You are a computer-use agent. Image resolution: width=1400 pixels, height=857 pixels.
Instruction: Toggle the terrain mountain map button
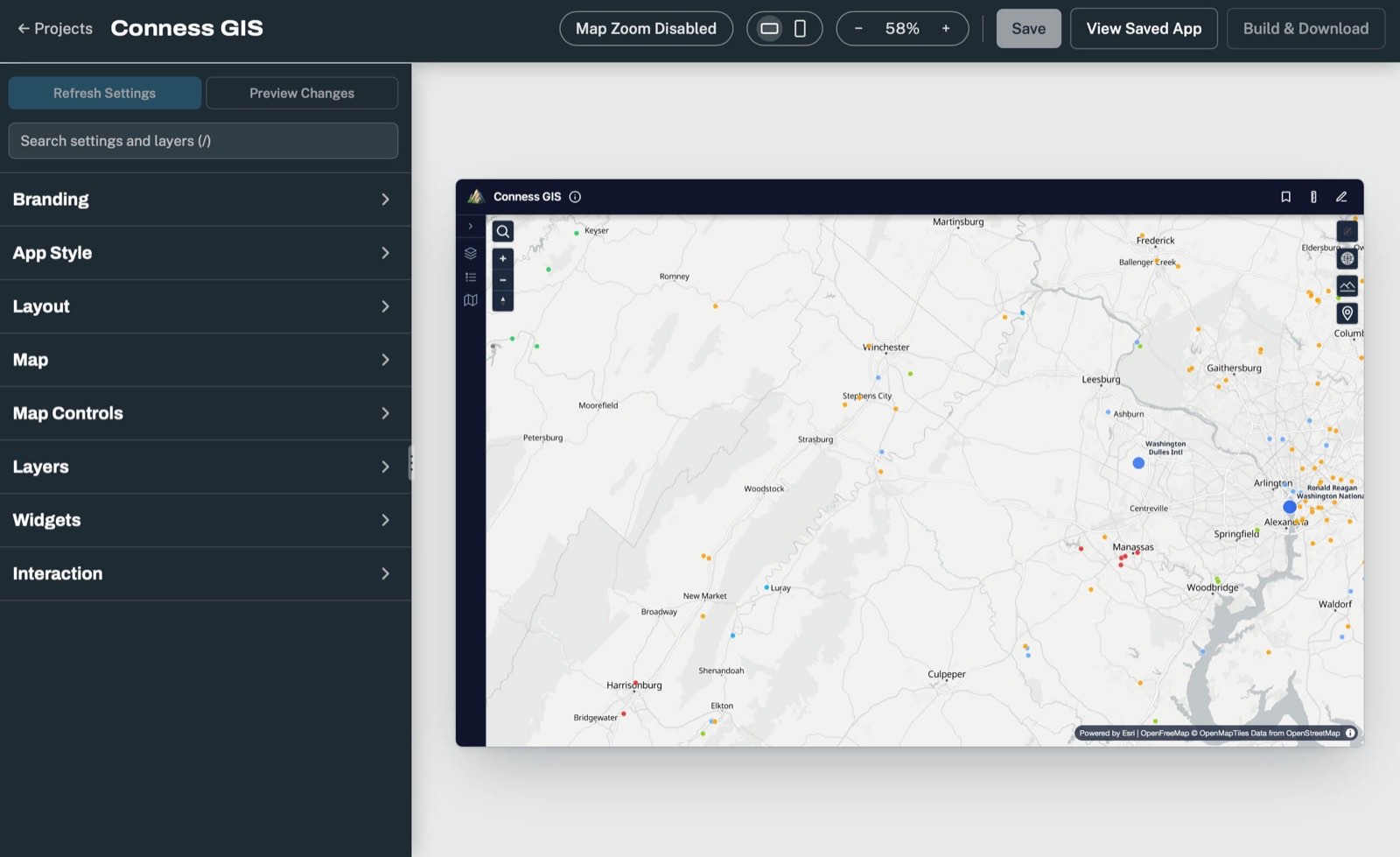(x=1347, y=285)
